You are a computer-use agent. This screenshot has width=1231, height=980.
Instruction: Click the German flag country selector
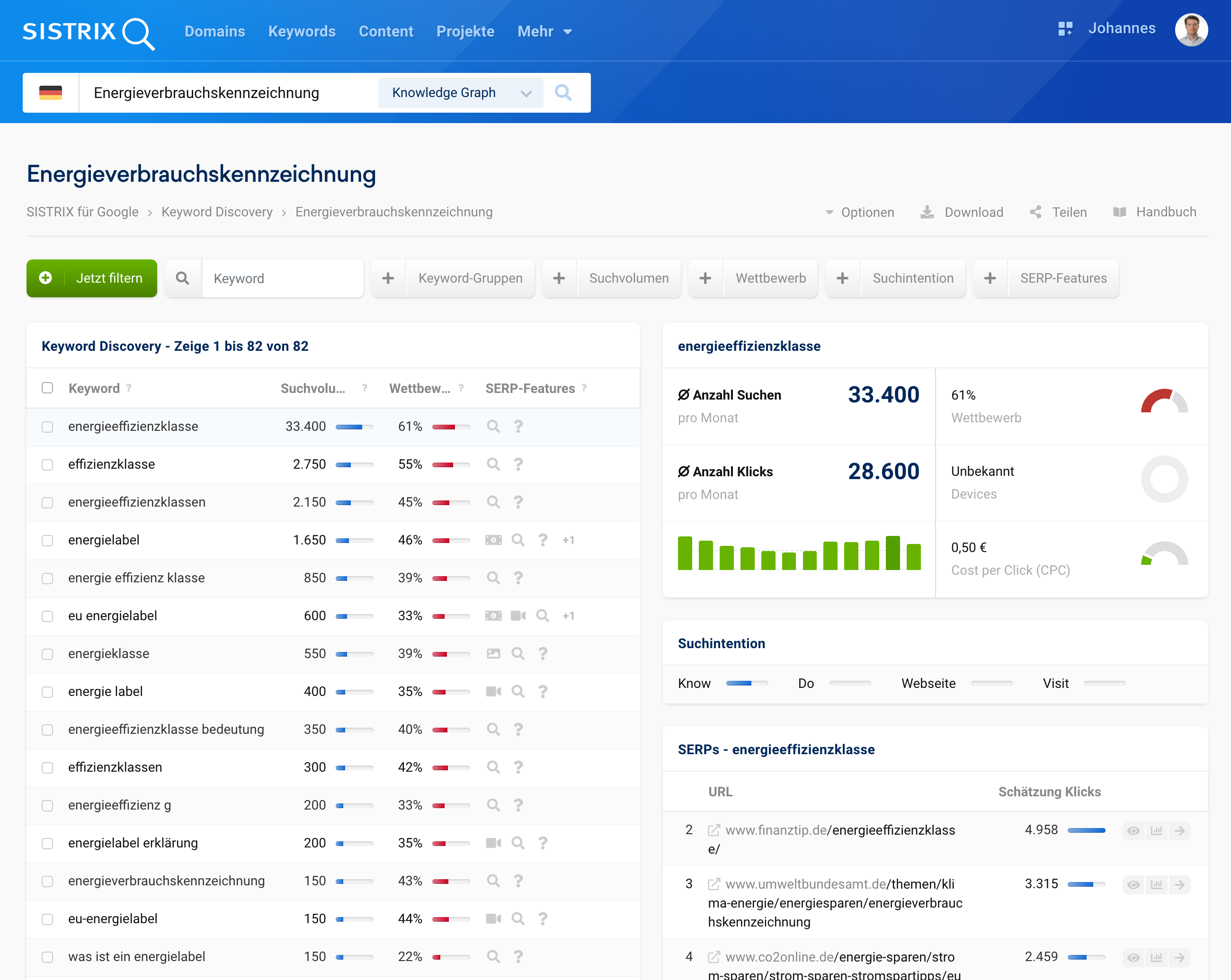pyautogui.click(x=51, y=92)
